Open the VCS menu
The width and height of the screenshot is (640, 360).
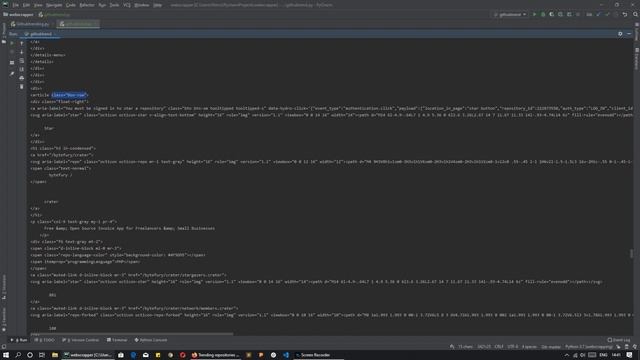coord(127,5)
